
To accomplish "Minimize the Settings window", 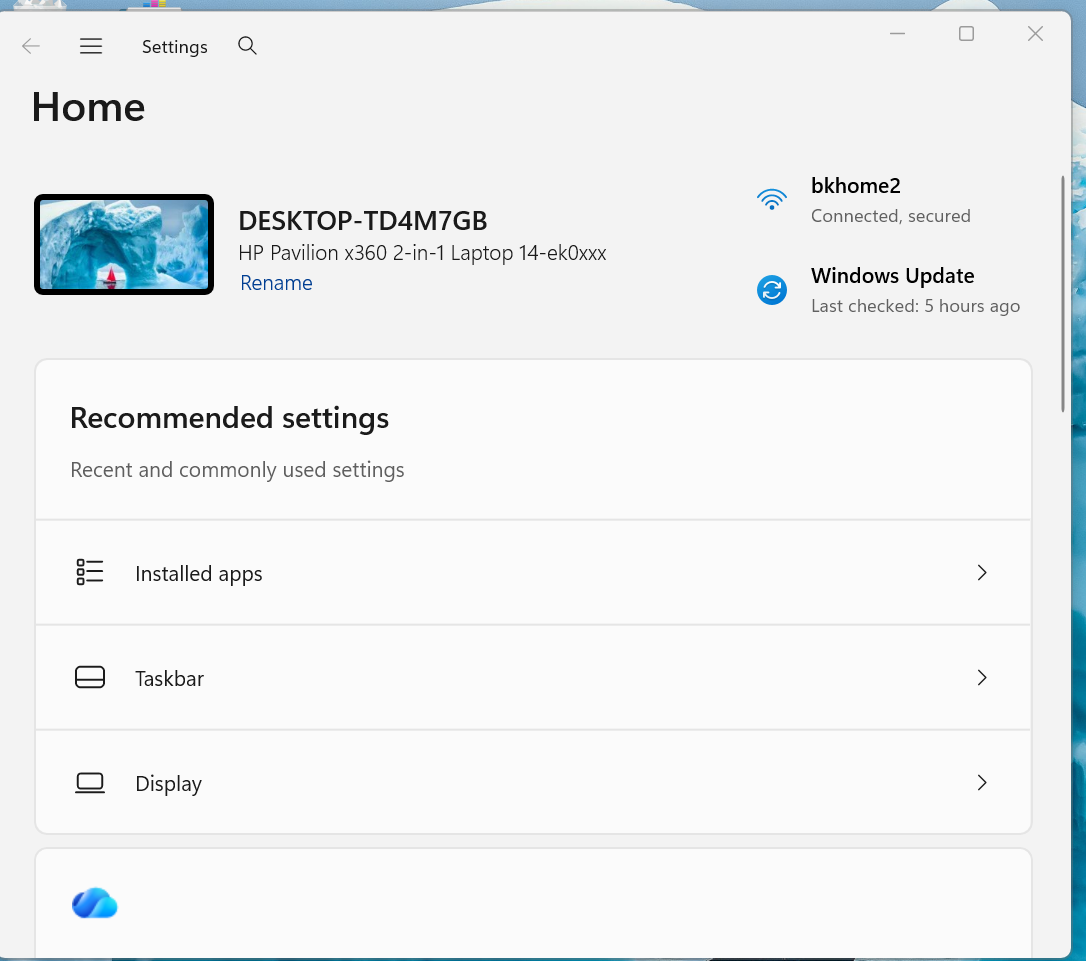I will pos(897,33).
